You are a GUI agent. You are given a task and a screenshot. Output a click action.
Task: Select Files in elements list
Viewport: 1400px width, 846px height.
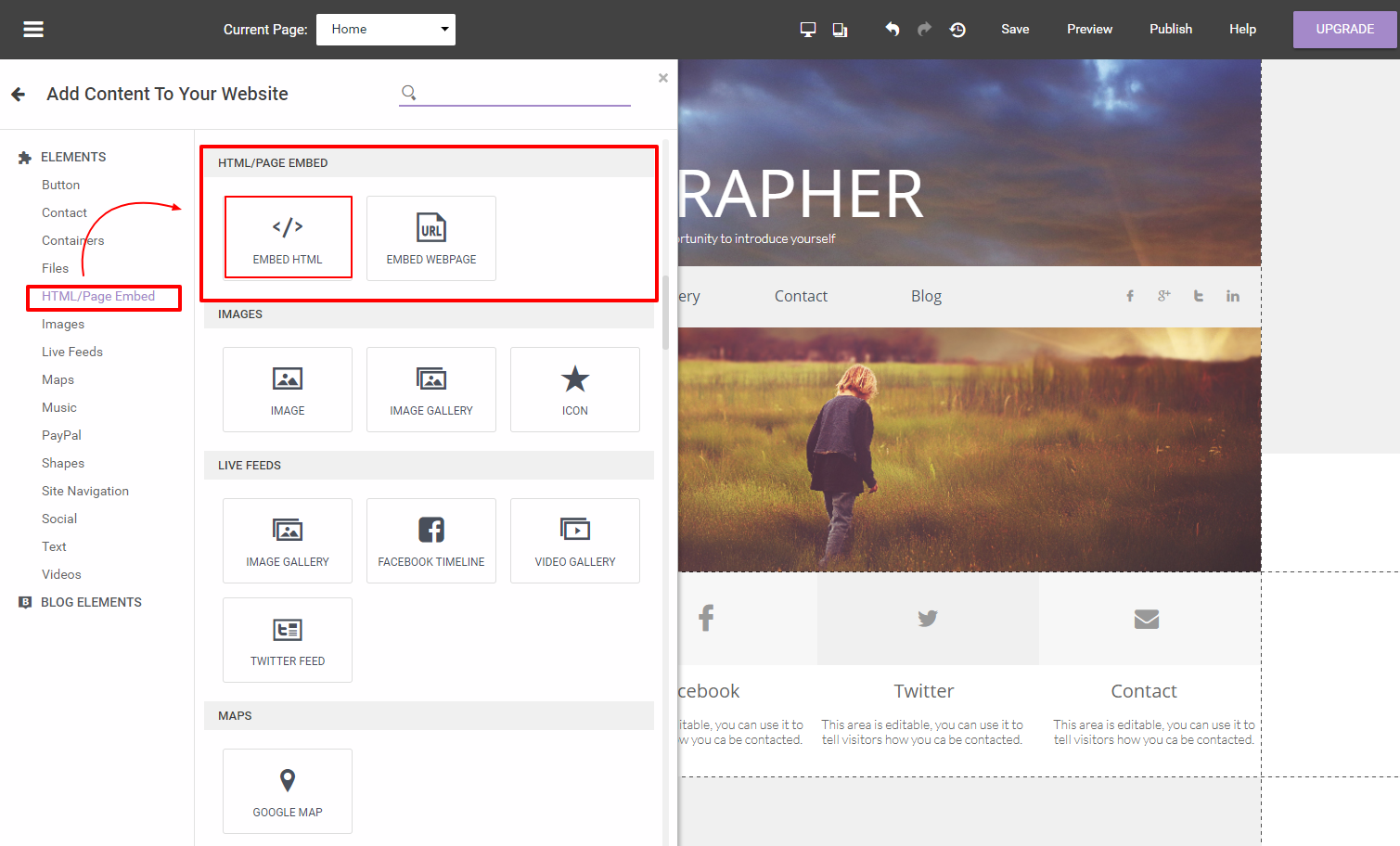tap(55, 268)
